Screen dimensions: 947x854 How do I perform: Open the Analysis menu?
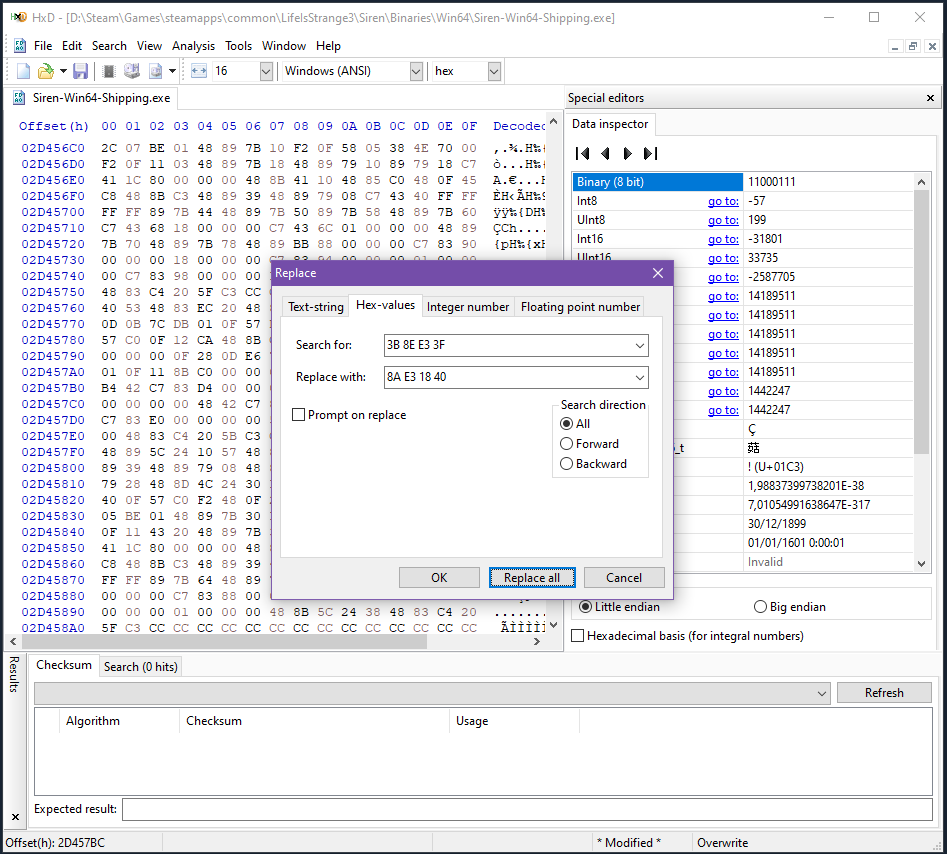(193, 46)
